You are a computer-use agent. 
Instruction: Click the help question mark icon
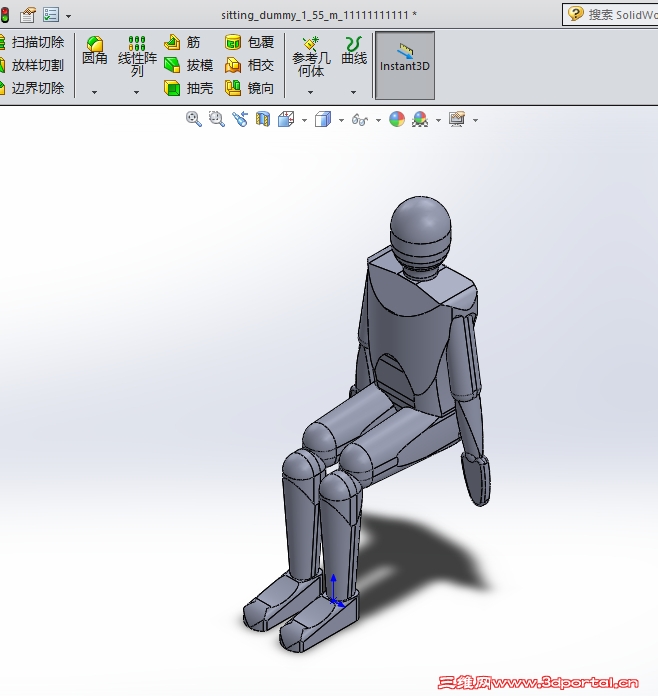576,14
